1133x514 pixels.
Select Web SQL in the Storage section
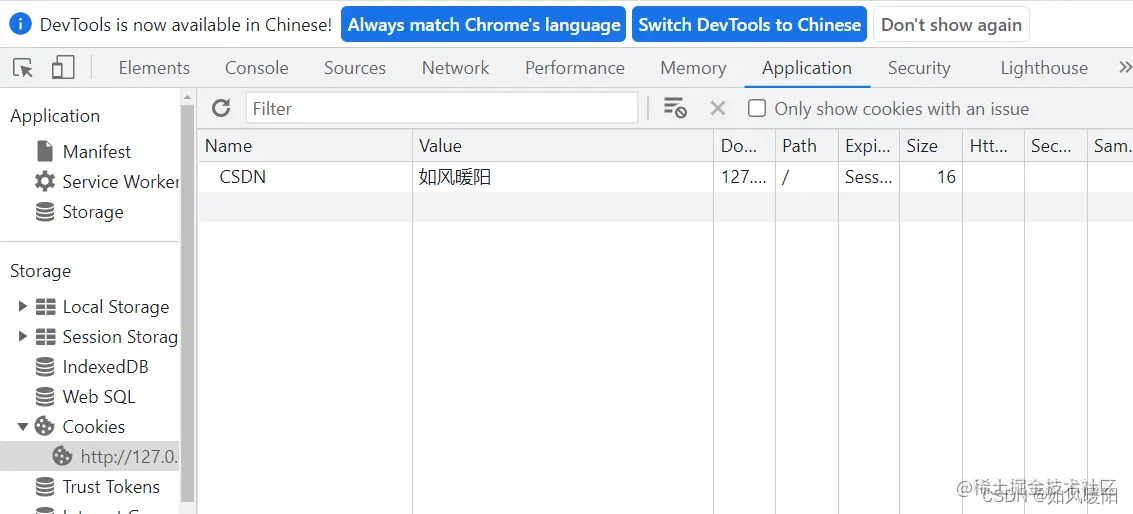[x=99, y=397]
